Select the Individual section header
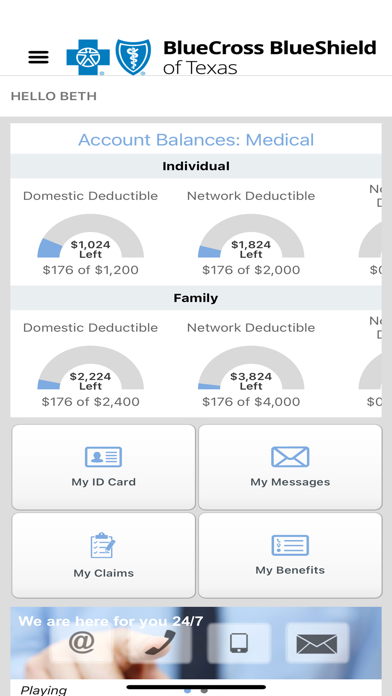 [x=196, y=166]
